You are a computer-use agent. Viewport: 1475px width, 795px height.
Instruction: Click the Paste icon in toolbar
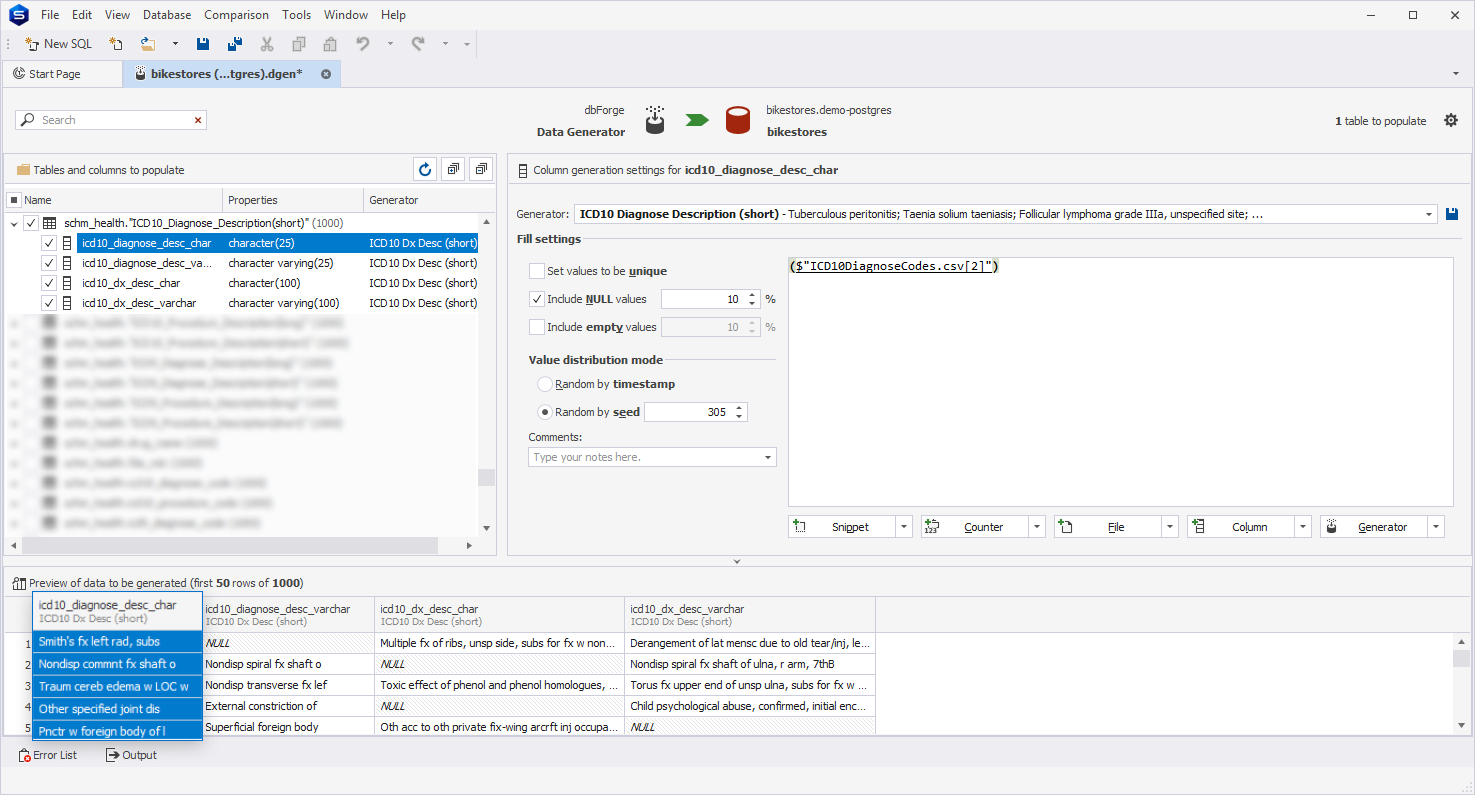click(330, 44)
